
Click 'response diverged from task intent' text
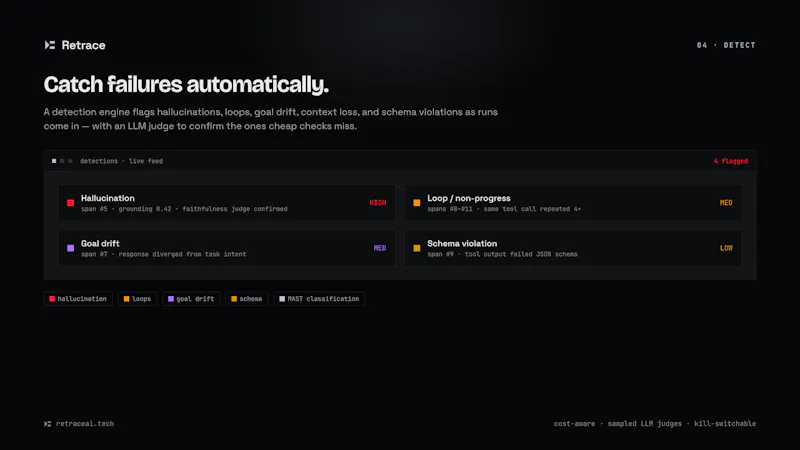tap(182, 254)
